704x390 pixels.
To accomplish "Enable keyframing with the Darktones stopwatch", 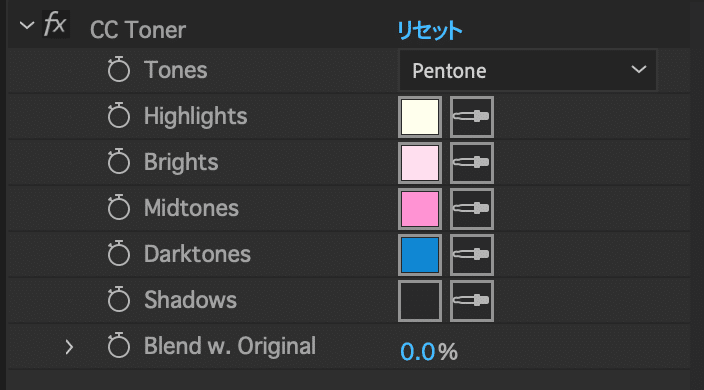I will tap(119, 254).
